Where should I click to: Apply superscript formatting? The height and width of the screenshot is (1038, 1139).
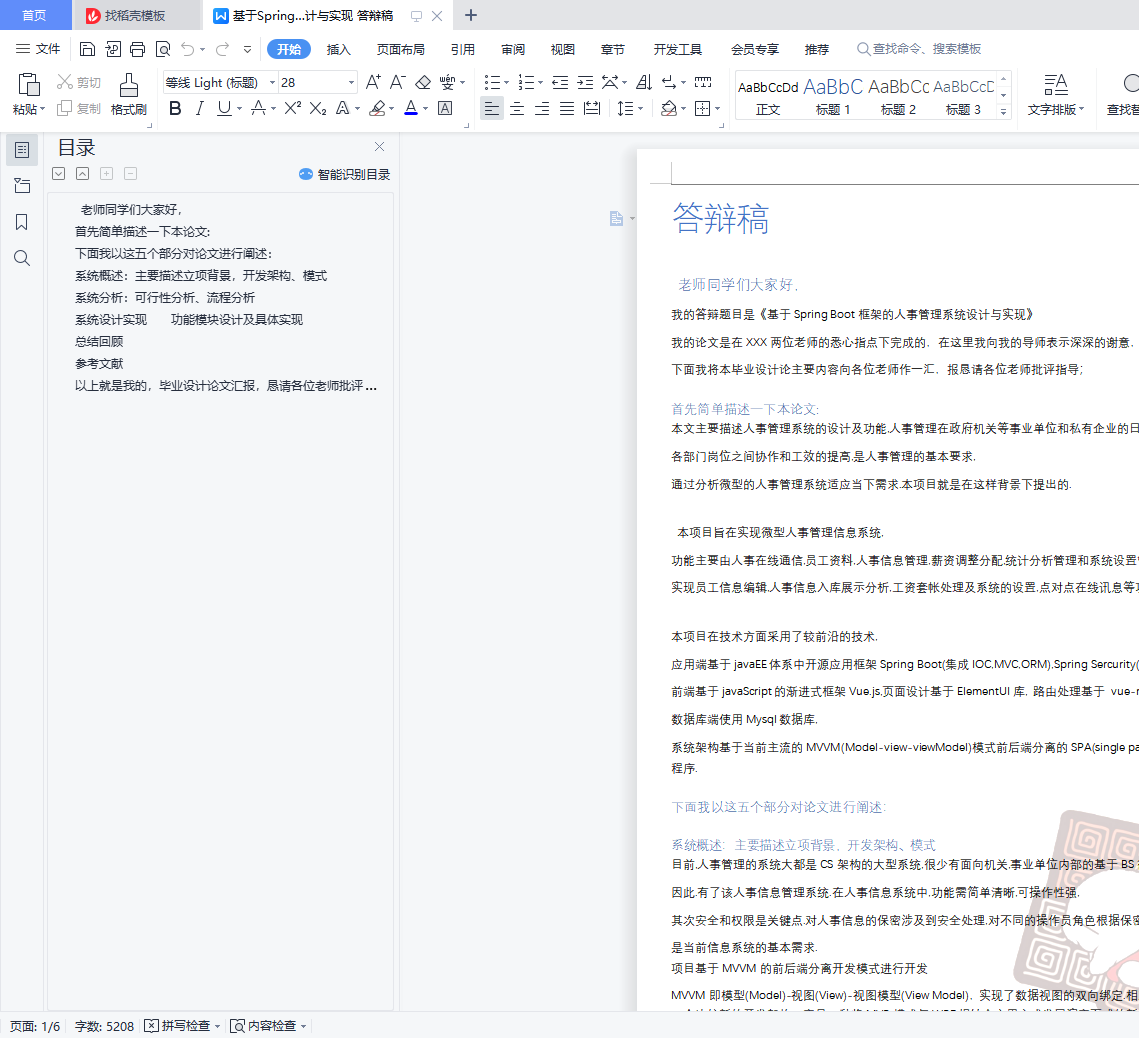[293, 108]
